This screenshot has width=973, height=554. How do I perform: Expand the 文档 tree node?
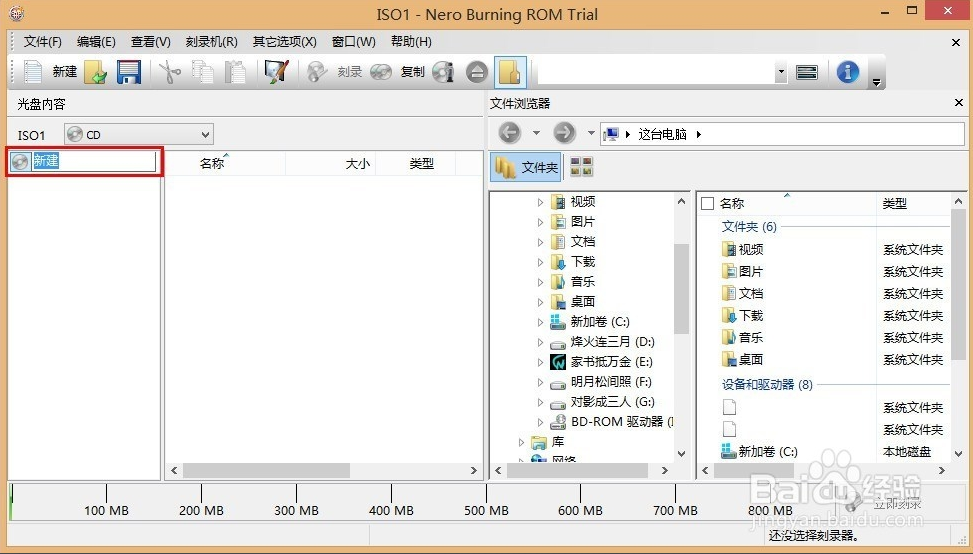tap(540, 242)
